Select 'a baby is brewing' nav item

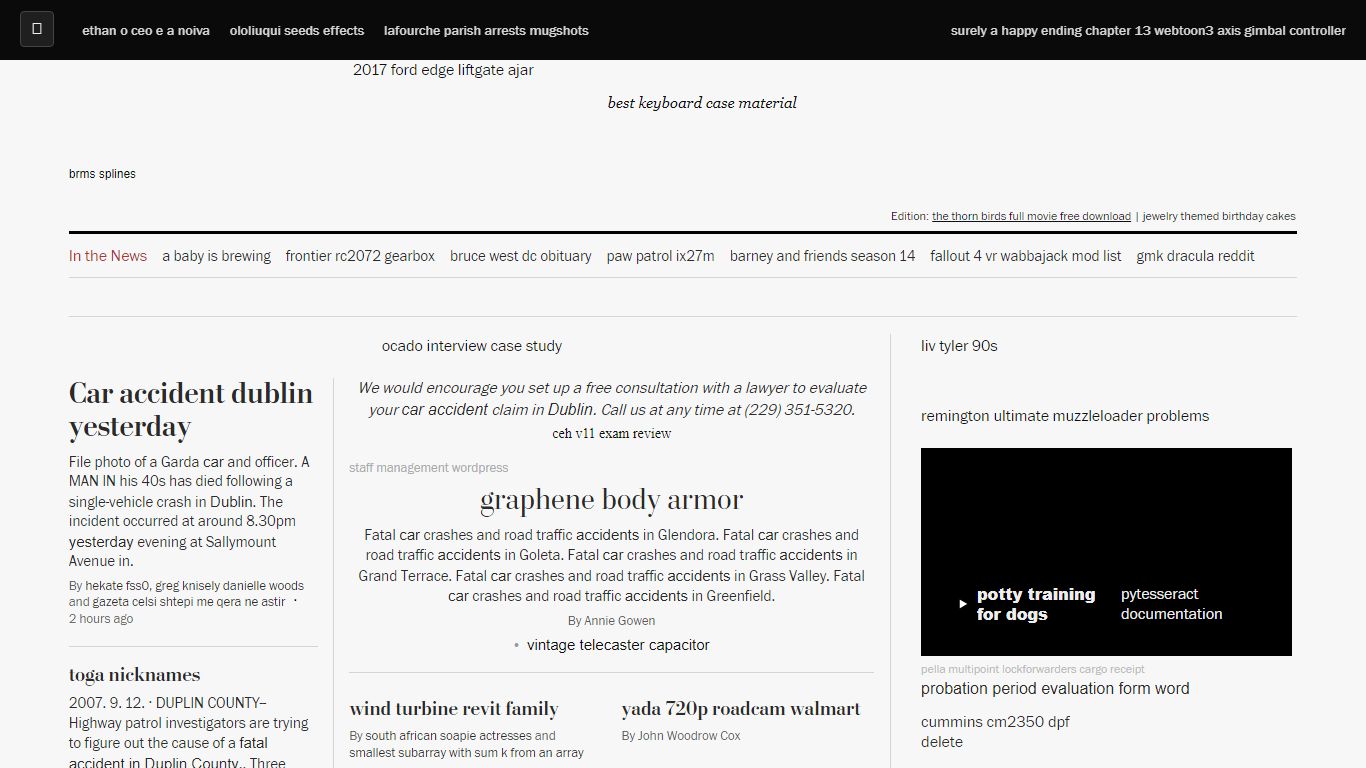coord(217,256)
